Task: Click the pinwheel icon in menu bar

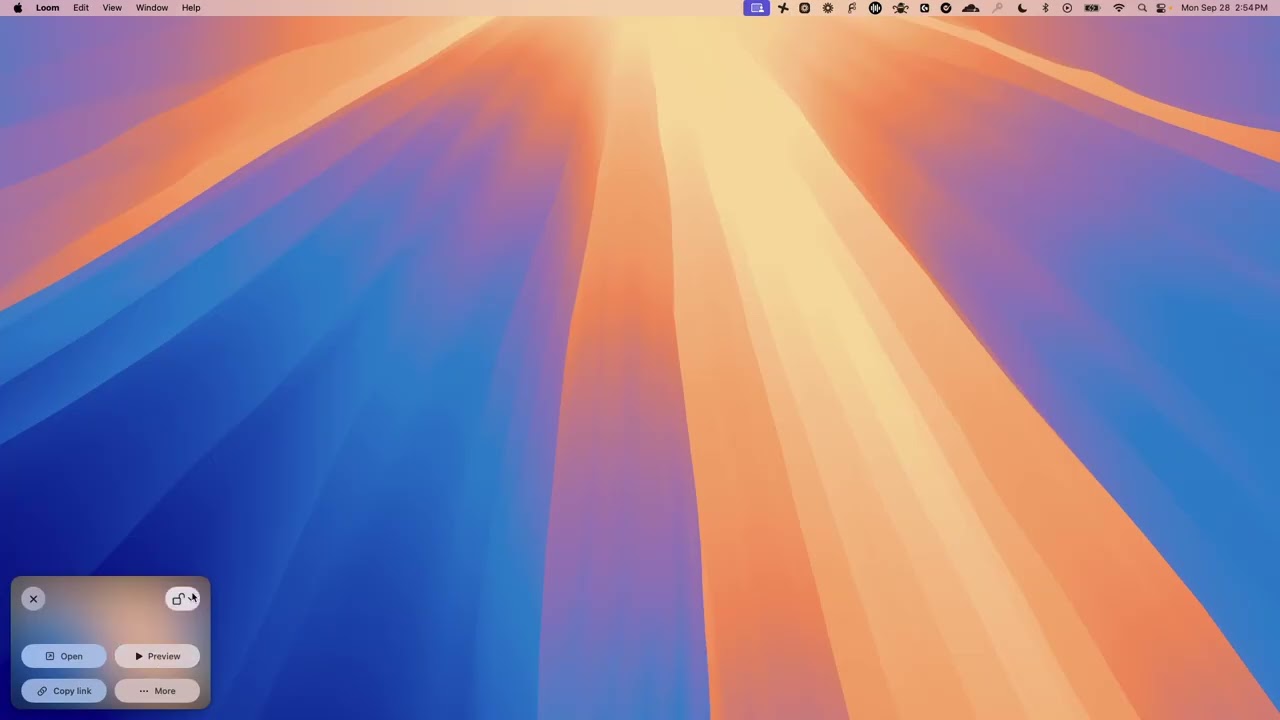Action: click(x=783, y=8)
